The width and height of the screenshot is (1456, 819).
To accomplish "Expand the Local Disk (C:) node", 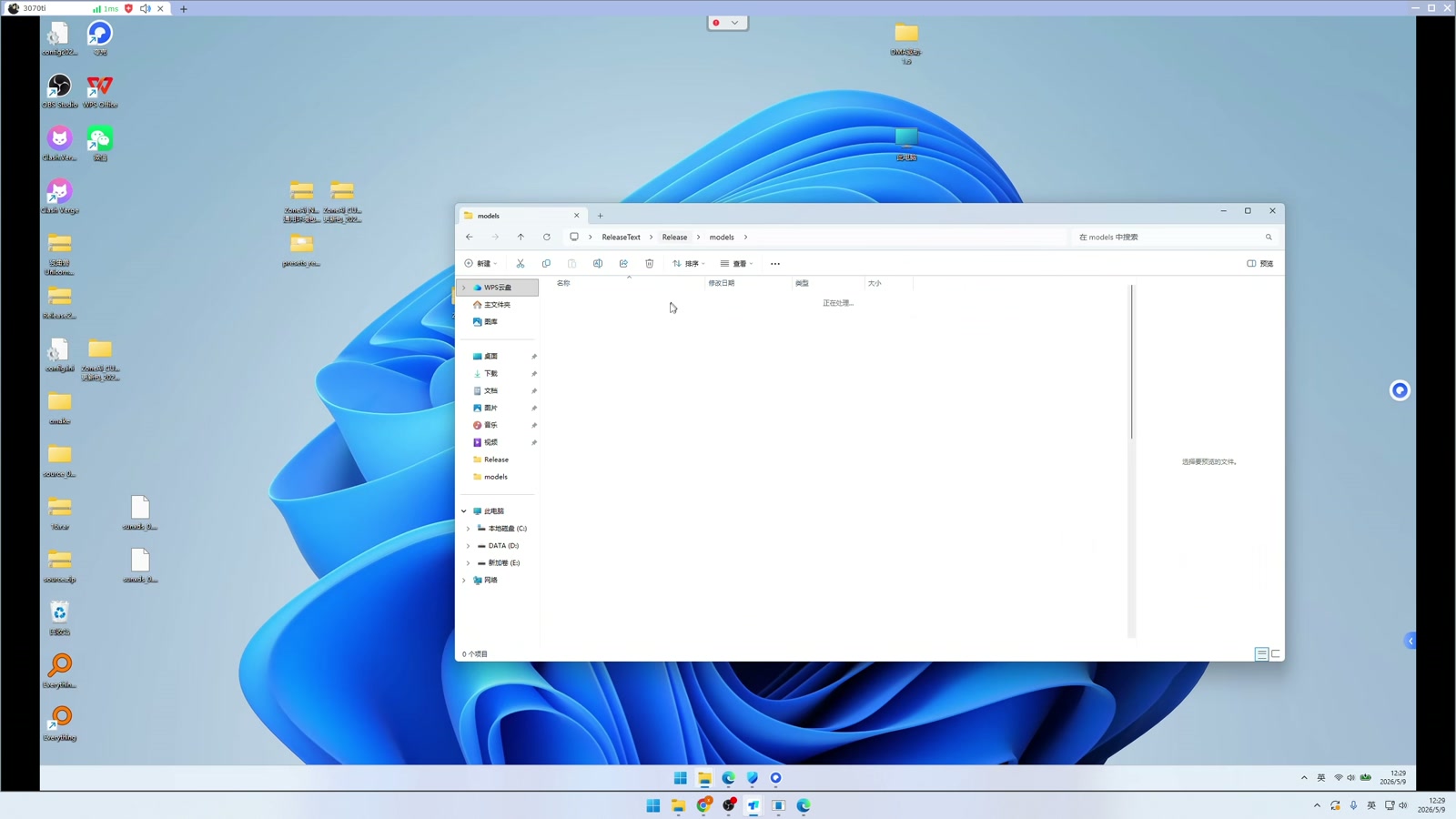I will tap(469, 529).
